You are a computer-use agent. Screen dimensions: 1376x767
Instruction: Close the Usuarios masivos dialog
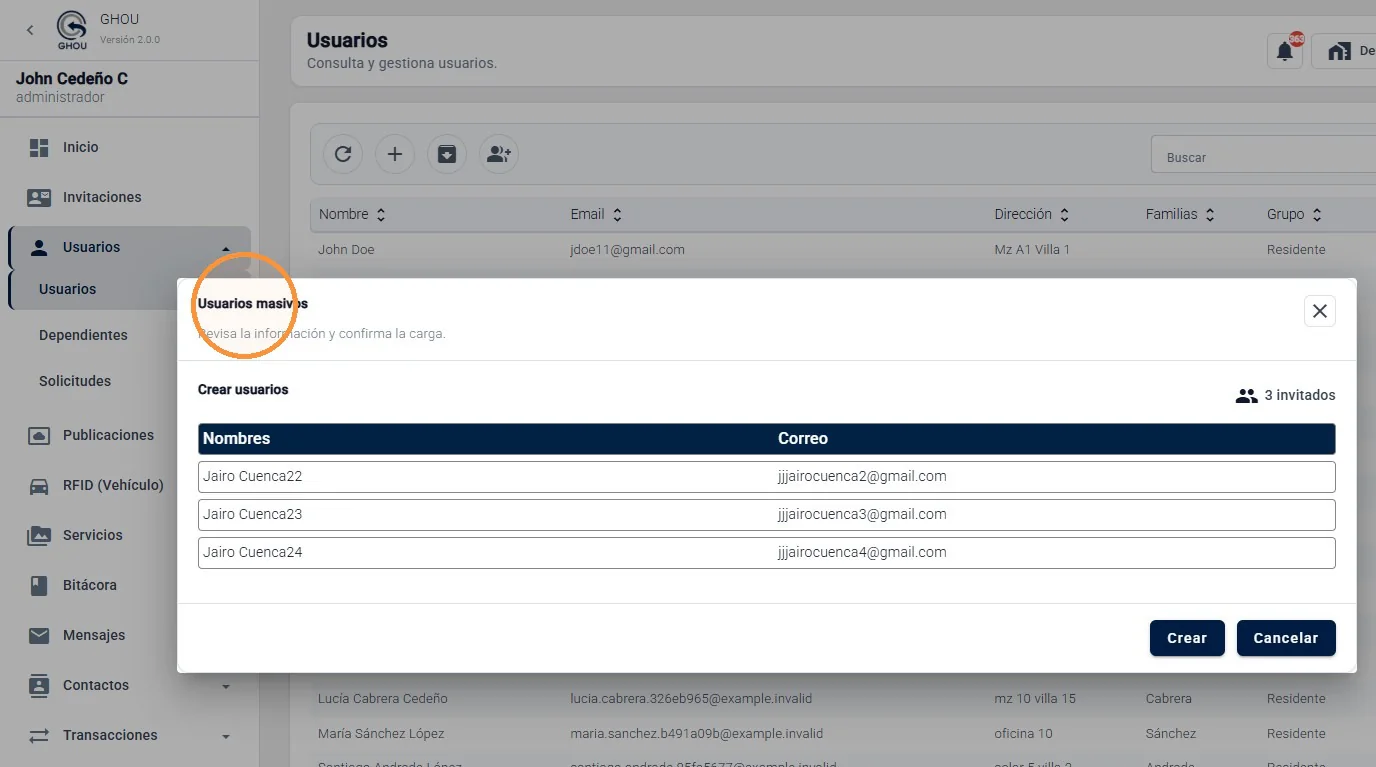[x=1320, y=311]
